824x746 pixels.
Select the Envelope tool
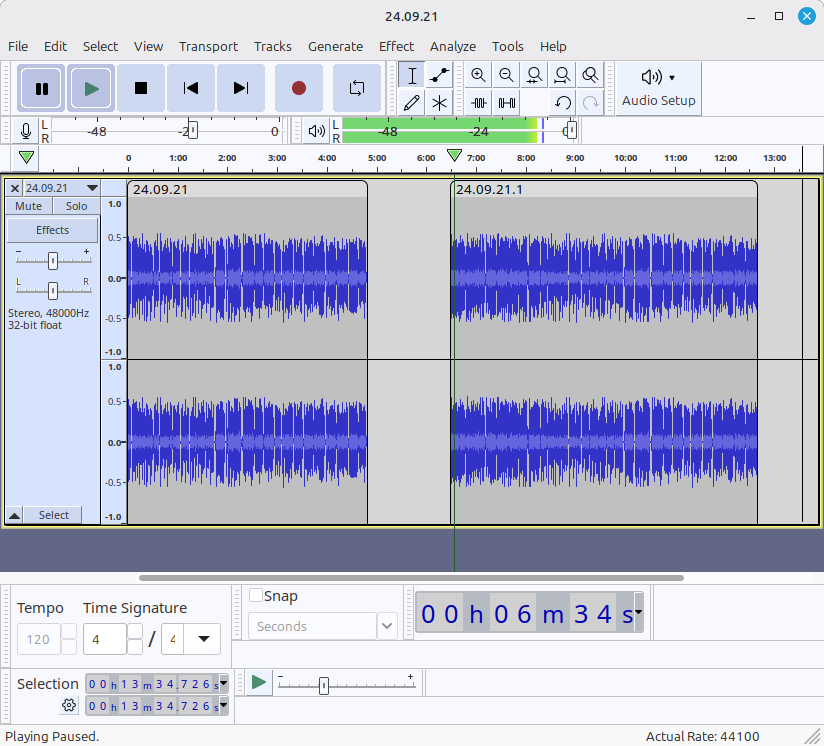point(439,75)
